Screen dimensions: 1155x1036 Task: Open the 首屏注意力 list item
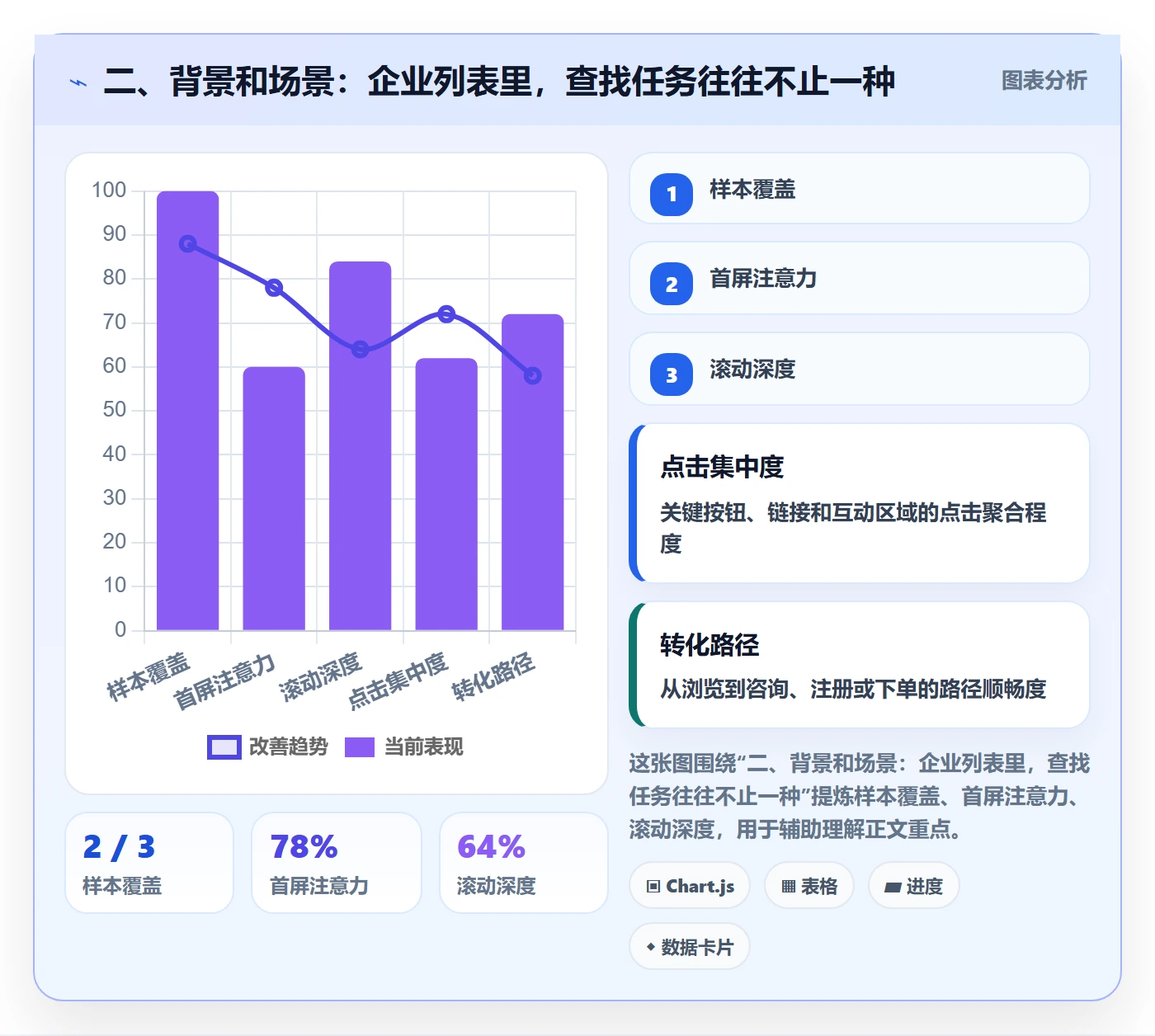click(x=859, y=278)
